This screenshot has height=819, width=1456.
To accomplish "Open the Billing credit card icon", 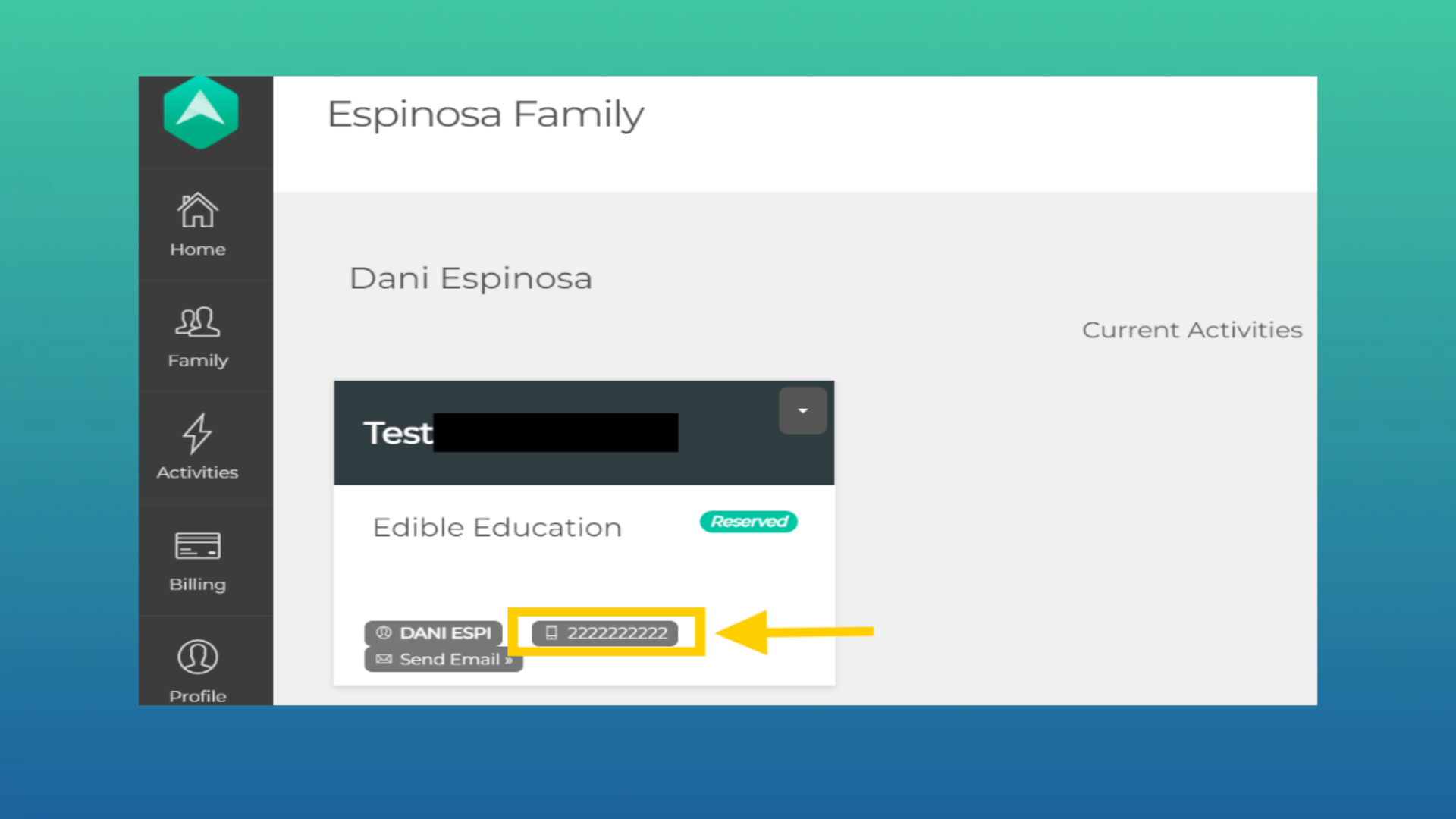I will (198, 545).
